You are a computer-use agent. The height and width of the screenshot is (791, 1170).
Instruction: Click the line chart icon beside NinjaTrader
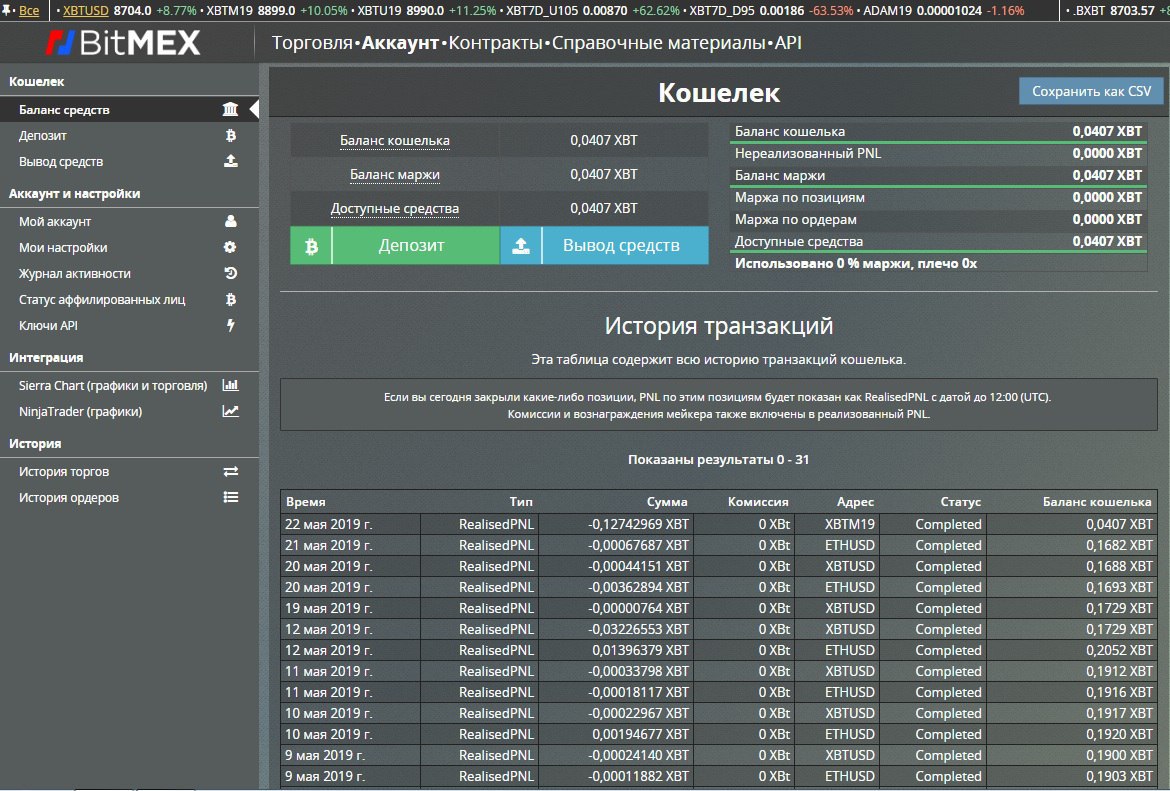[231, 411]
